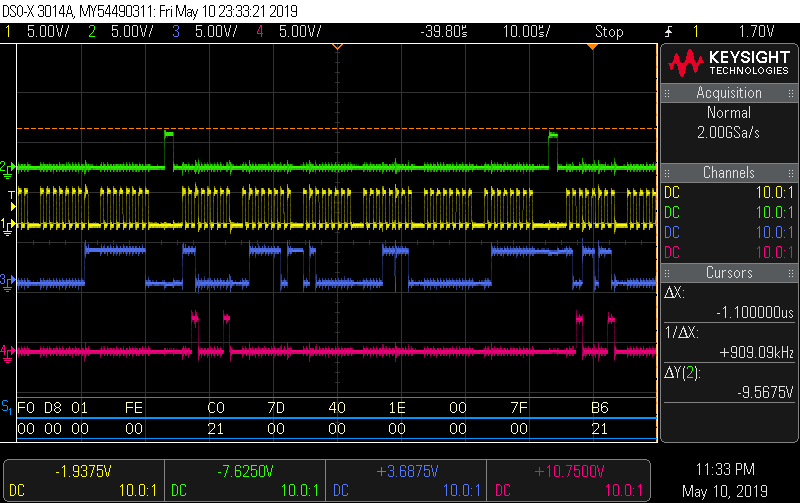This screenshot has height=503, width=800.
Task: Click the channel 2 ground marker
Action: pyautogui.click(x=8, y=169)
